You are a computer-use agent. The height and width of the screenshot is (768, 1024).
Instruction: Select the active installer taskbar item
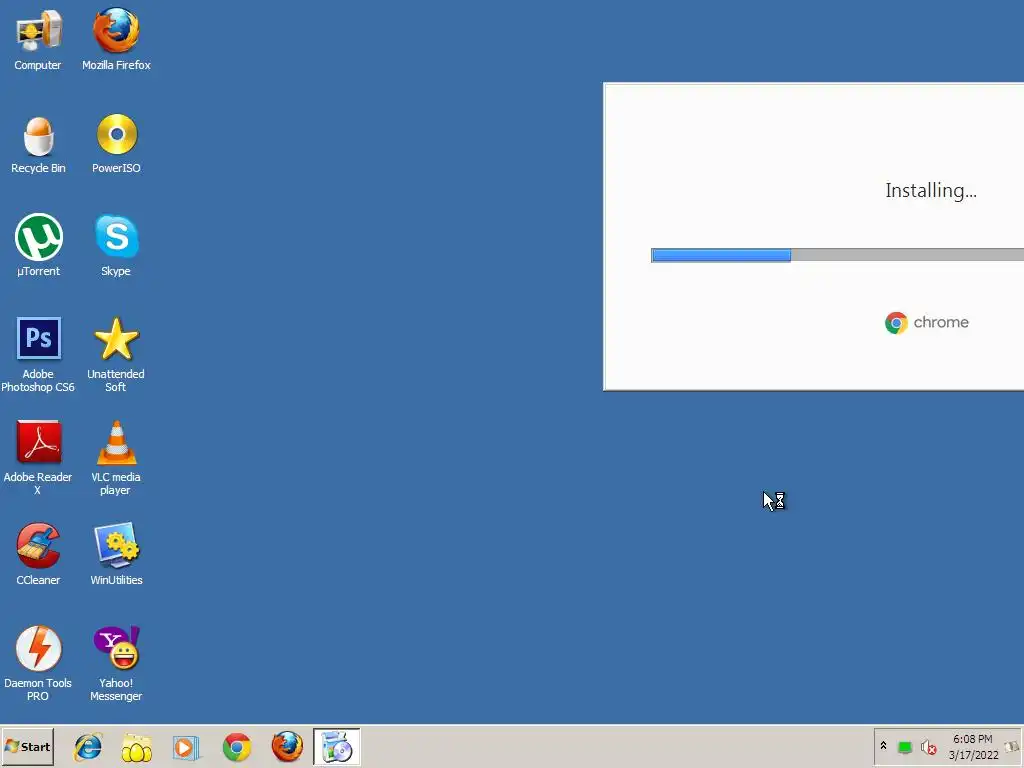coord(337,747)
